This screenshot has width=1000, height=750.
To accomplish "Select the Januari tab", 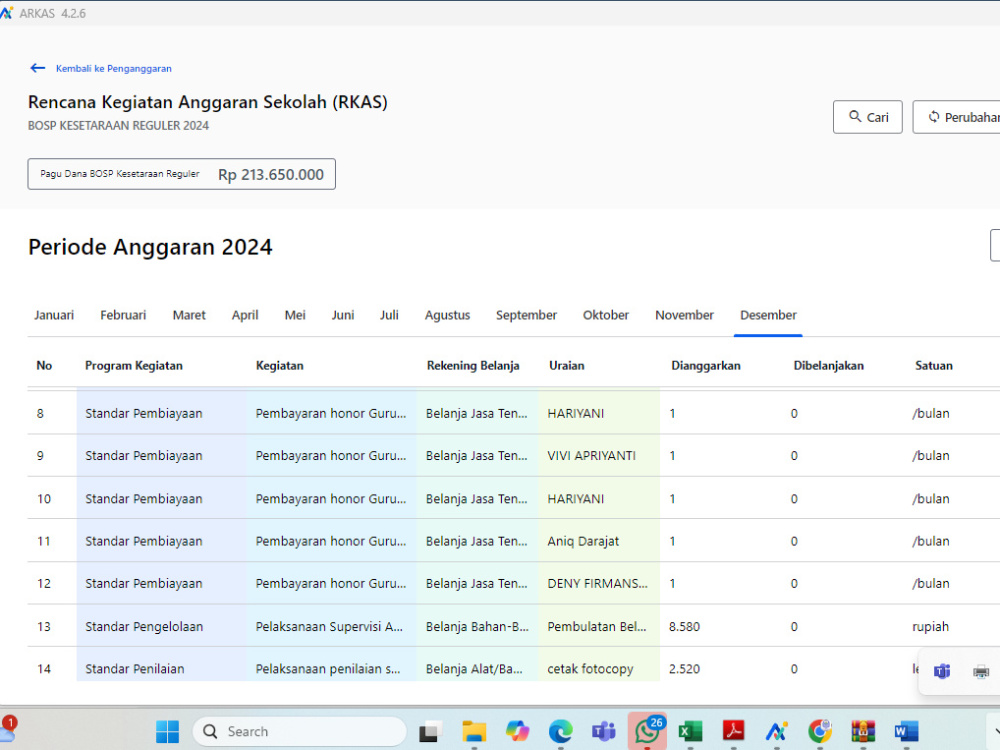I will click(x=54, y=315).
